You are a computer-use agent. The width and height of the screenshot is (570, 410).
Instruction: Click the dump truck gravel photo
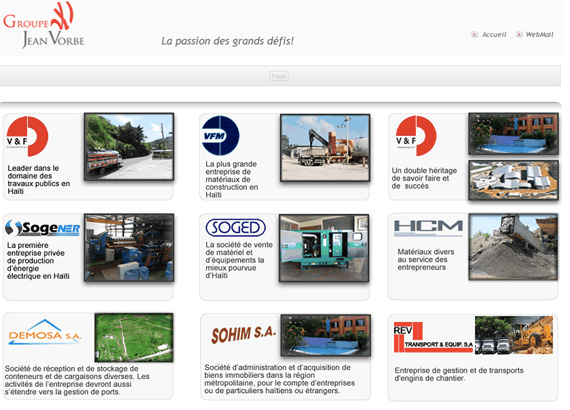point(513,247)
